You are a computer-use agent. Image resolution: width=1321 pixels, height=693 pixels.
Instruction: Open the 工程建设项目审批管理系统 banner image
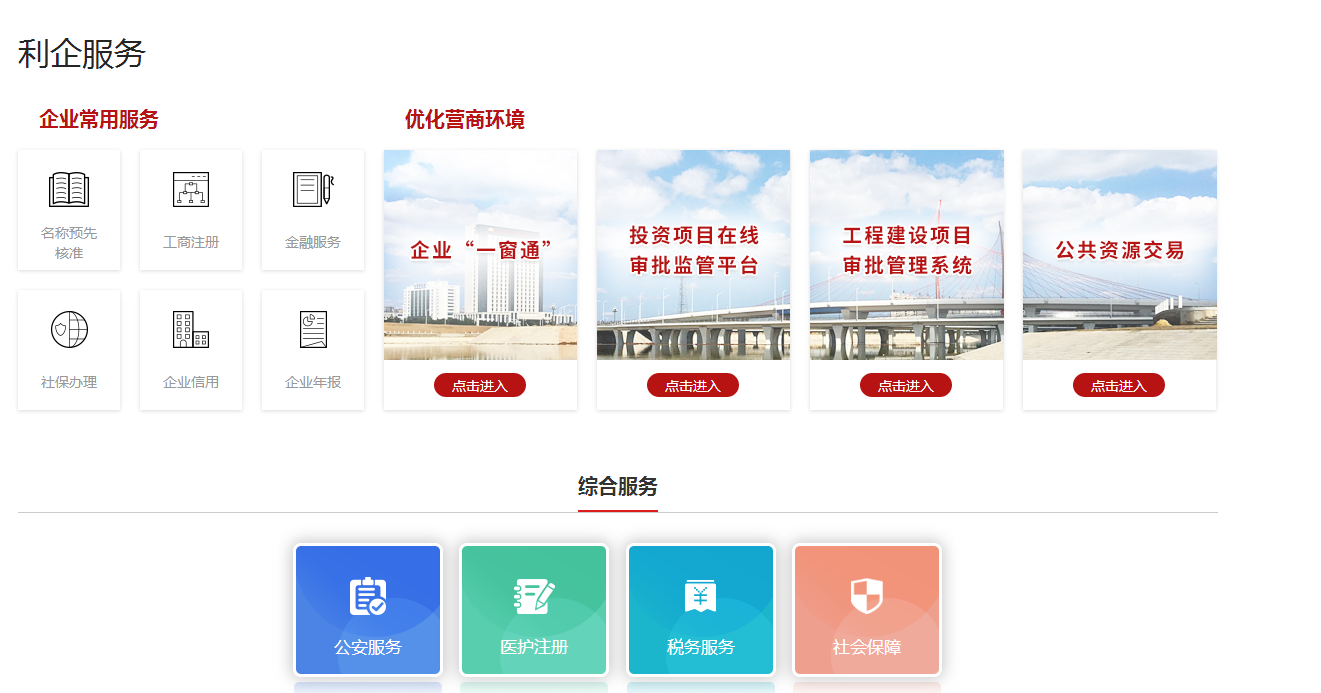click(907, 255)
